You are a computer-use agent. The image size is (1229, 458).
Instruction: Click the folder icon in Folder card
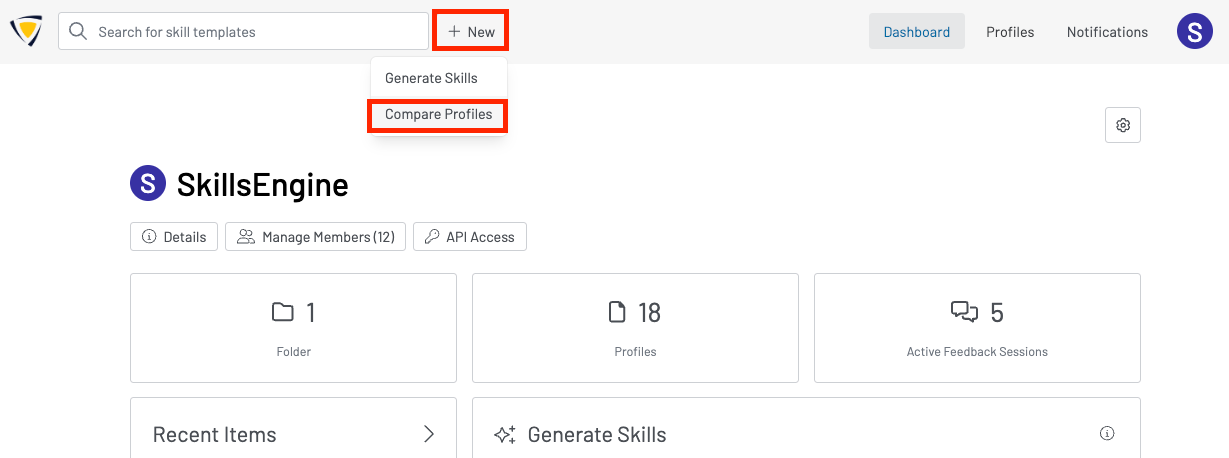[x=283, y=313]
